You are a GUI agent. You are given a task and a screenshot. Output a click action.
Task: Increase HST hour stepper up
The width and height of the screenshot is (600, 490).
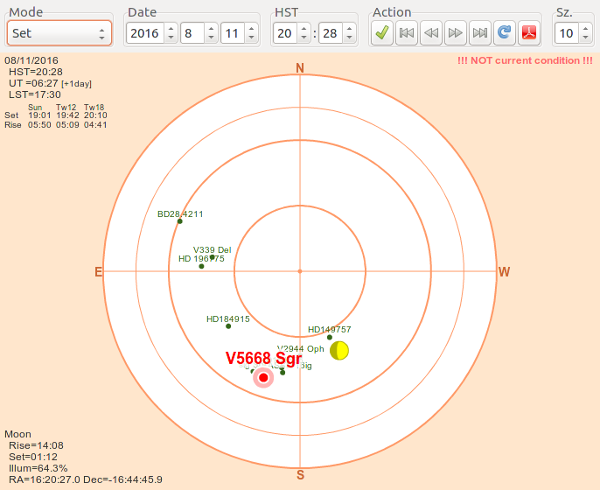303,29
